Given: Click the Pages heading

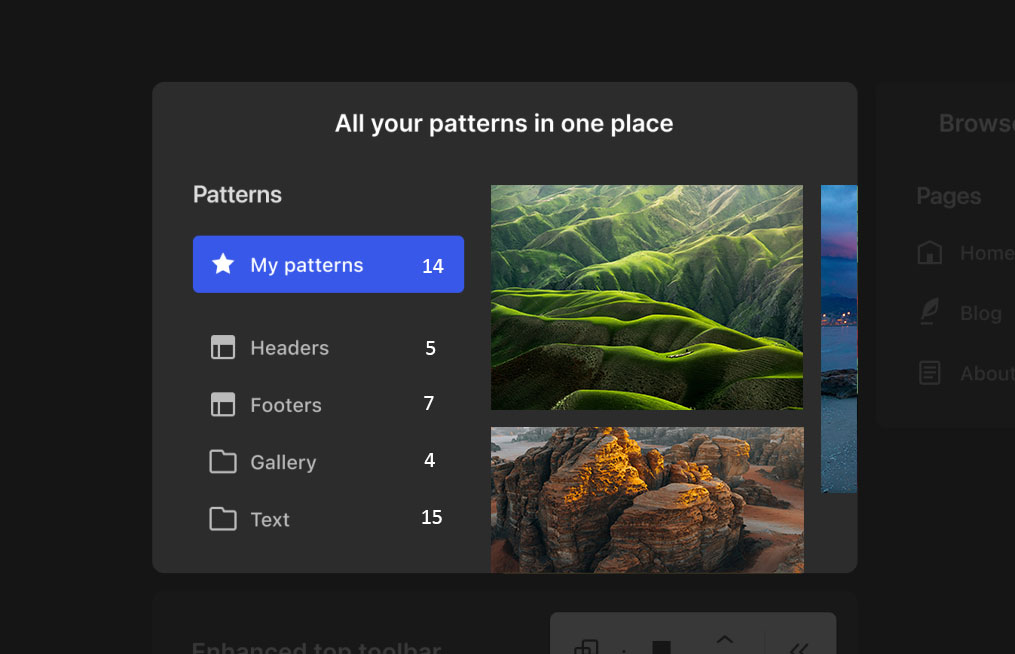Looking at the screenshot, I should (x=948, y=196).
